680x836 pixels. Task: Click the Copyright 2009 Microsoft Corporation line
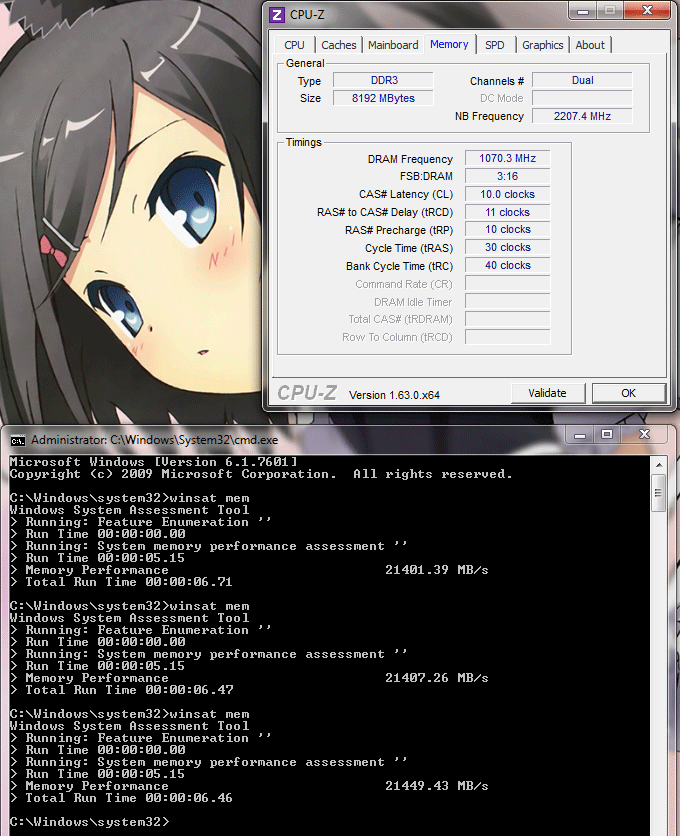(261, 474)
